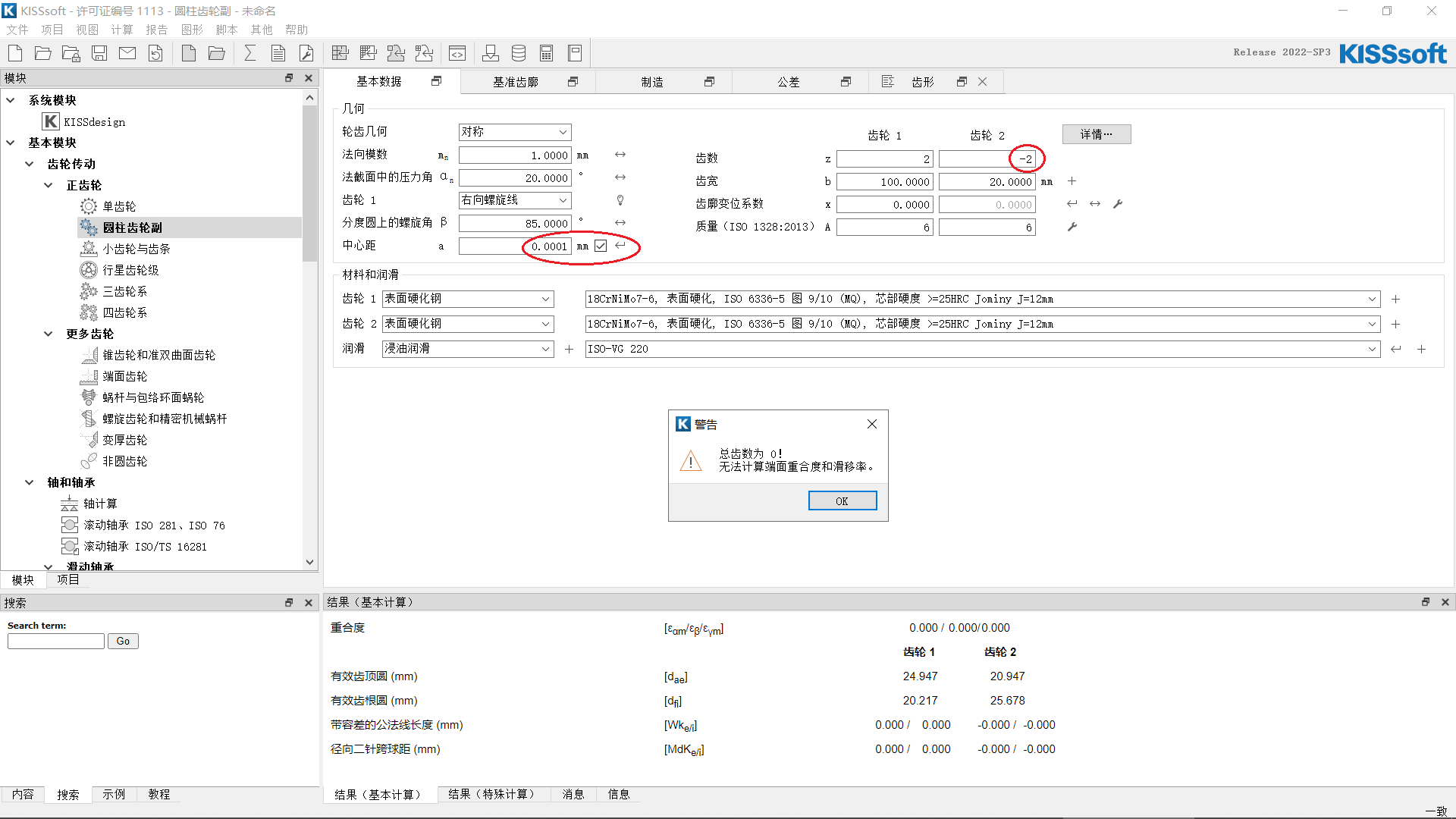Image resolution: width=1456 pixels, height=819 pixels.
Task: Switch to 项目 tab below module tree
Action: [68, 579]
